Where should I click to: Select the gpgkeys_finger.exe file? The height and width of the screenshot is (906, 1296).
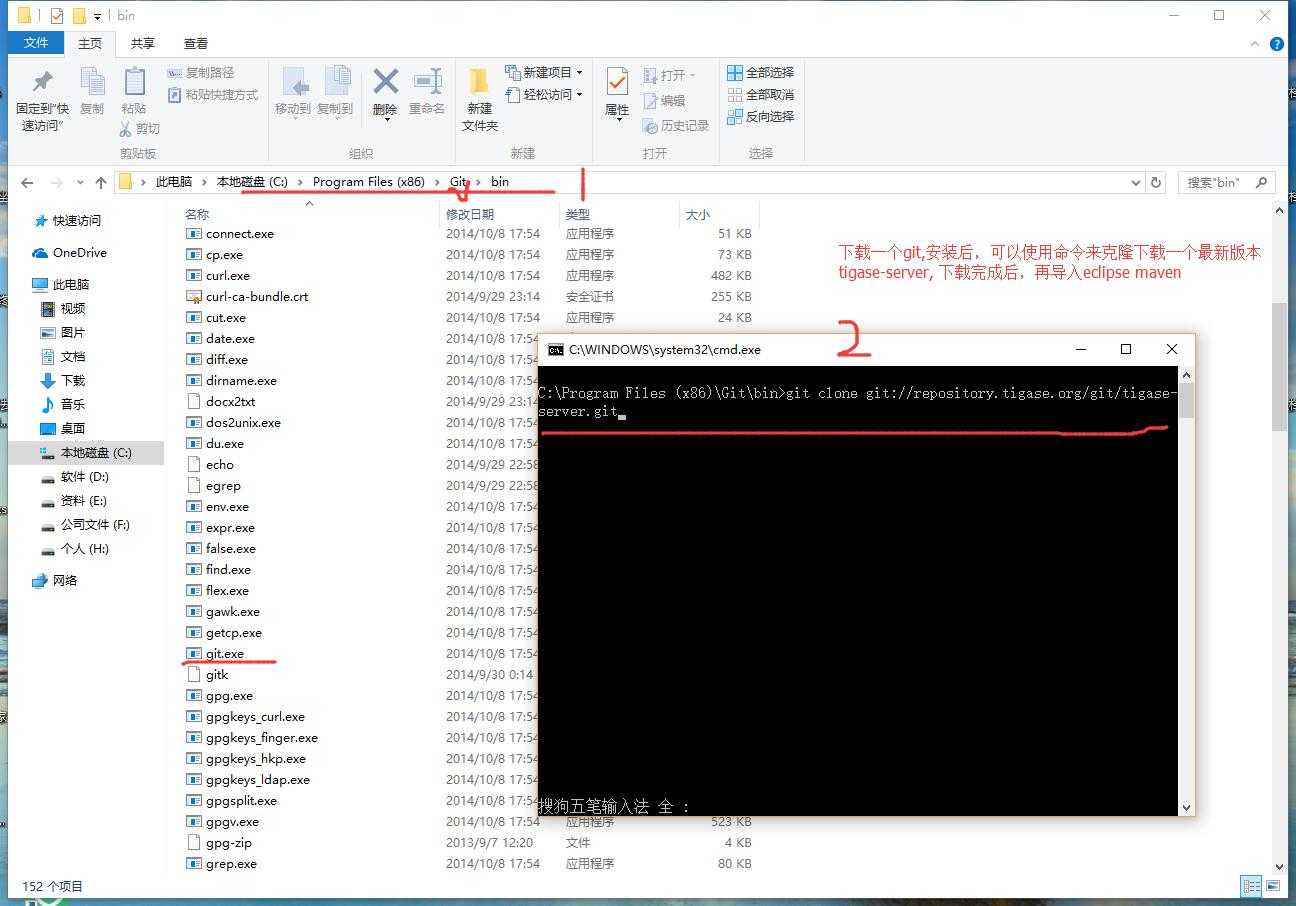coord(262,738)
